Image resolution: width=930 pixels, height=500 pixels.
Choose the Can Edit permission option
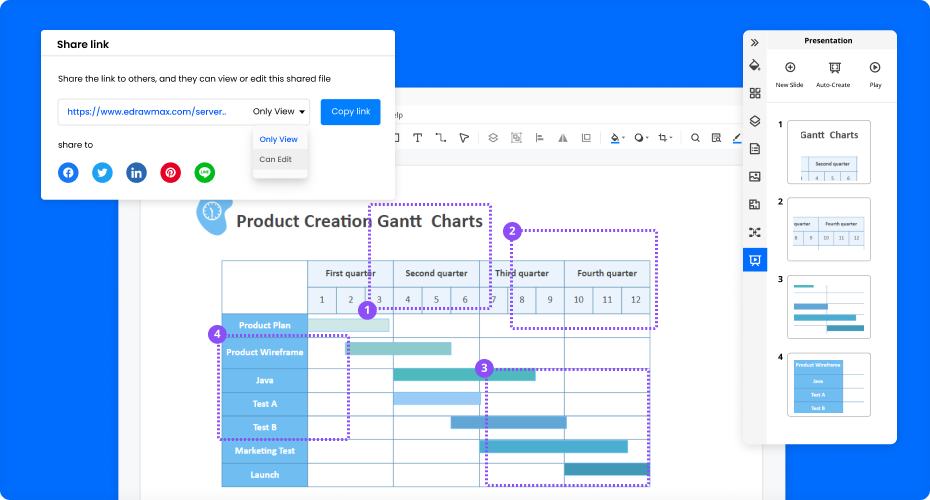(x=276, y=159)
